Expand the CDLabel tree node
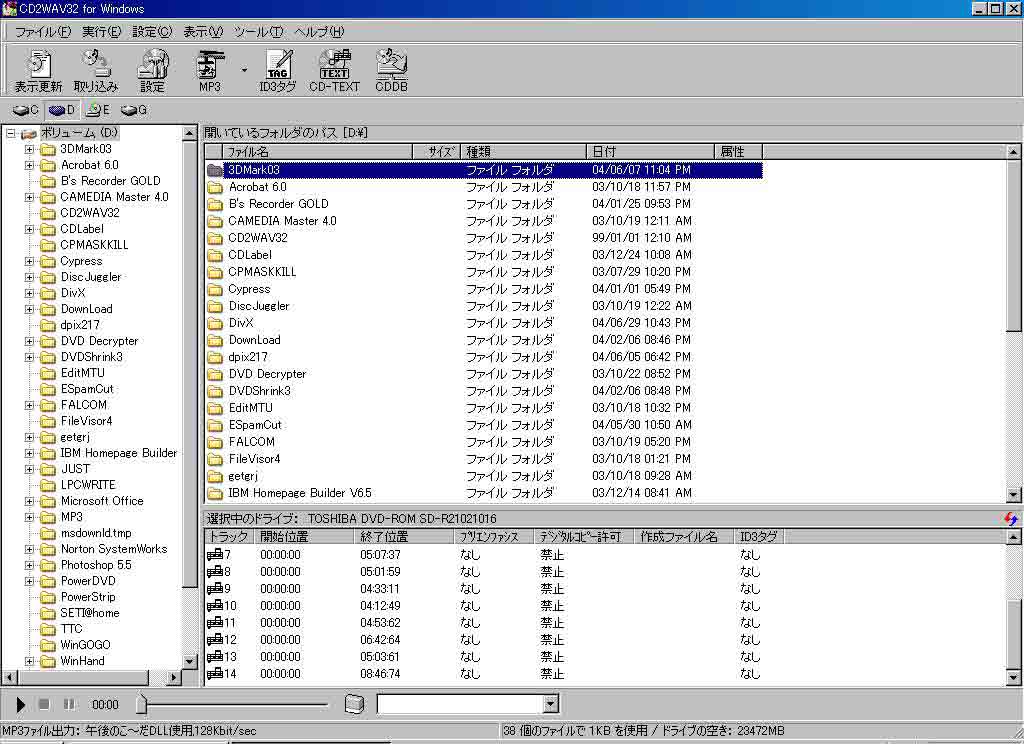 (x=29, y=229)
